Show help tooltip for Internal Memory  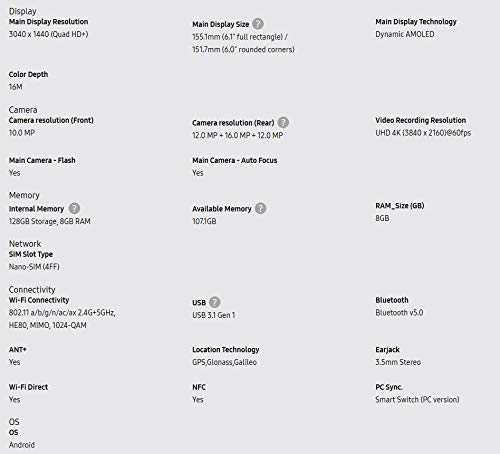(74, 208)
